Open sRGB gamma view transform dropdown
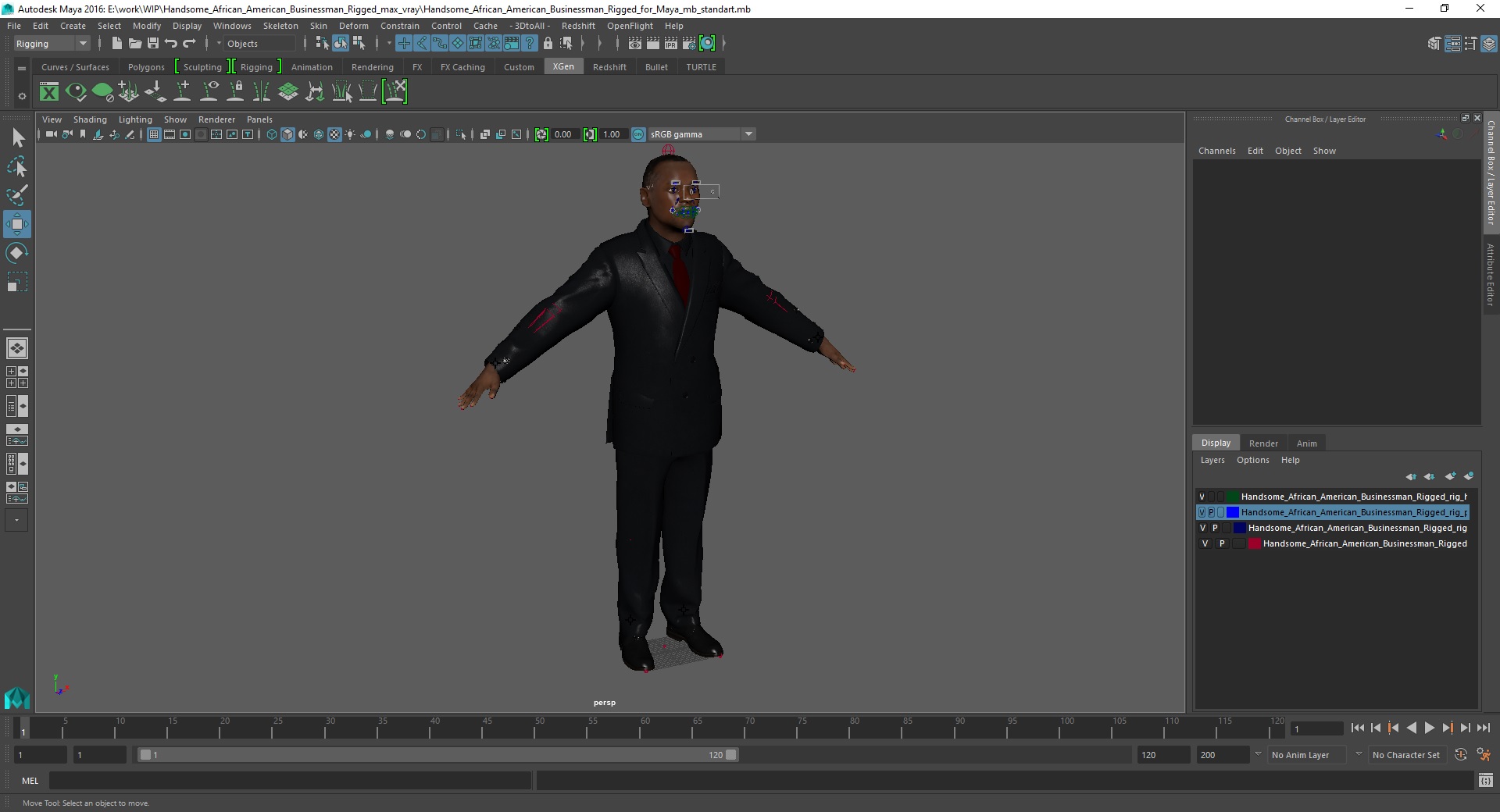 702,134
